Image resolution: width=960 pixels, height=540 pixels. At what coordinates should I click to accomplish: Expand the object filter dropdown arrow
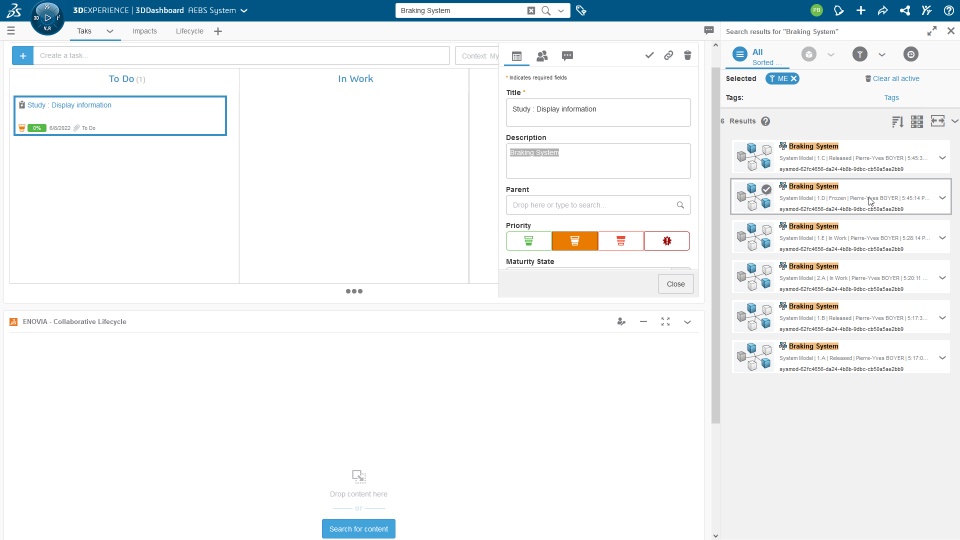coord(831,54)
